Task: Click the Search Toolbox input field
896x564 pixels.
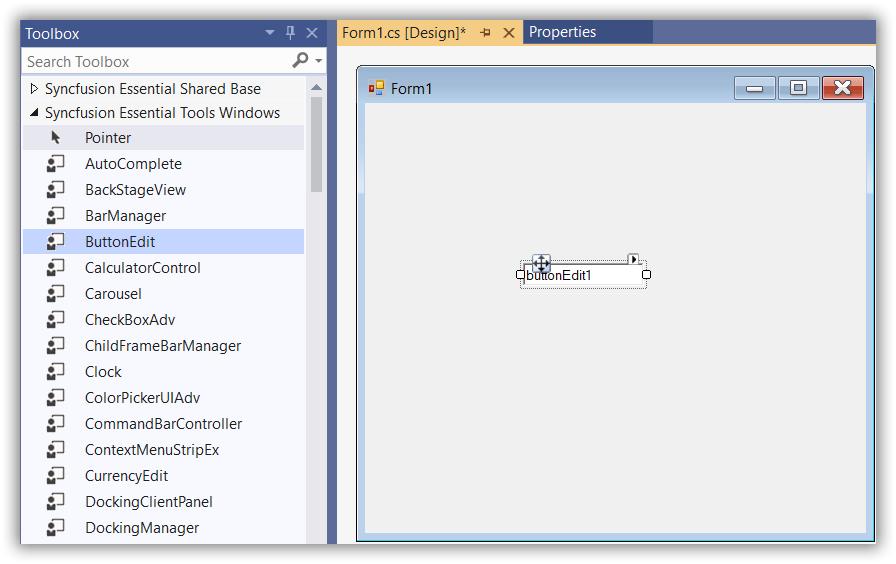Action: point(157,61)
